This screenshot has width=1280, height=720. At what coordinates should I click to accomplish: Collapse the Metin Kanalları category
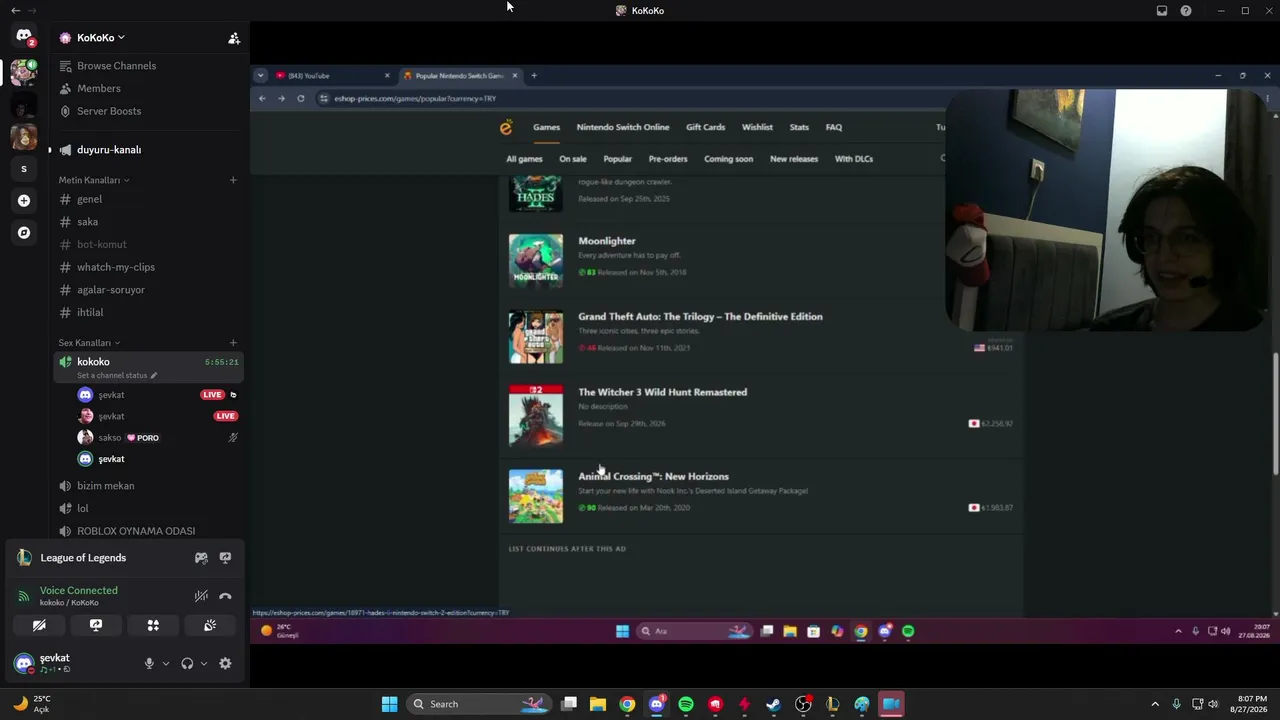pos(94,180)
